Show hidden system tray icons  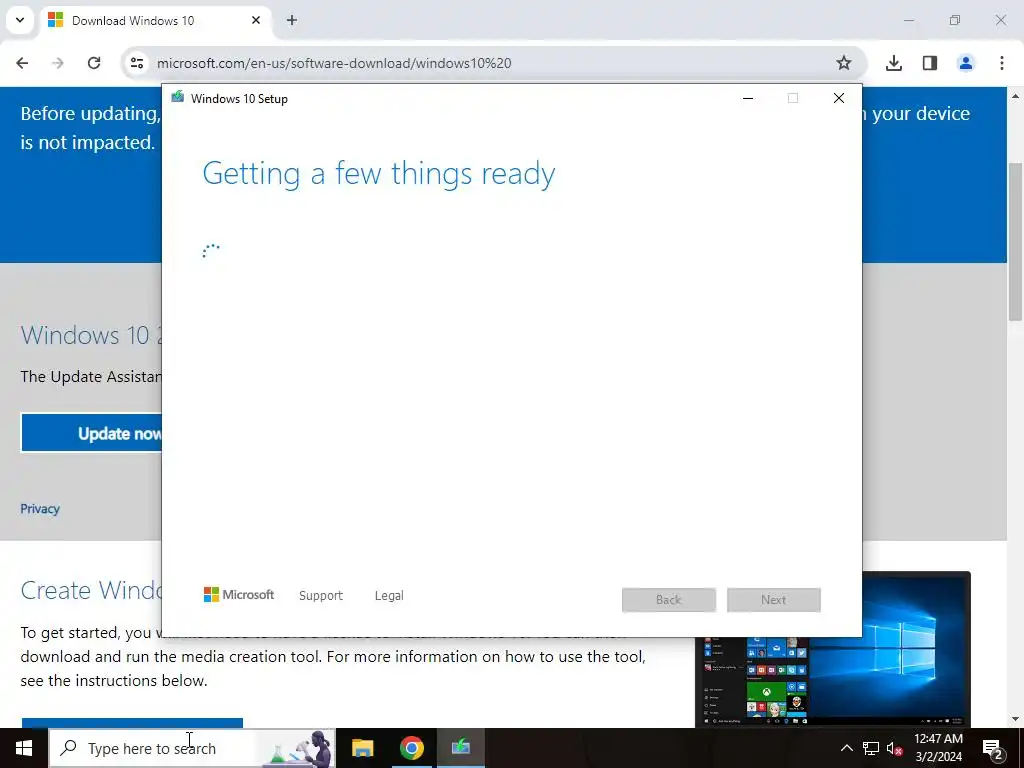click(846, 748)
